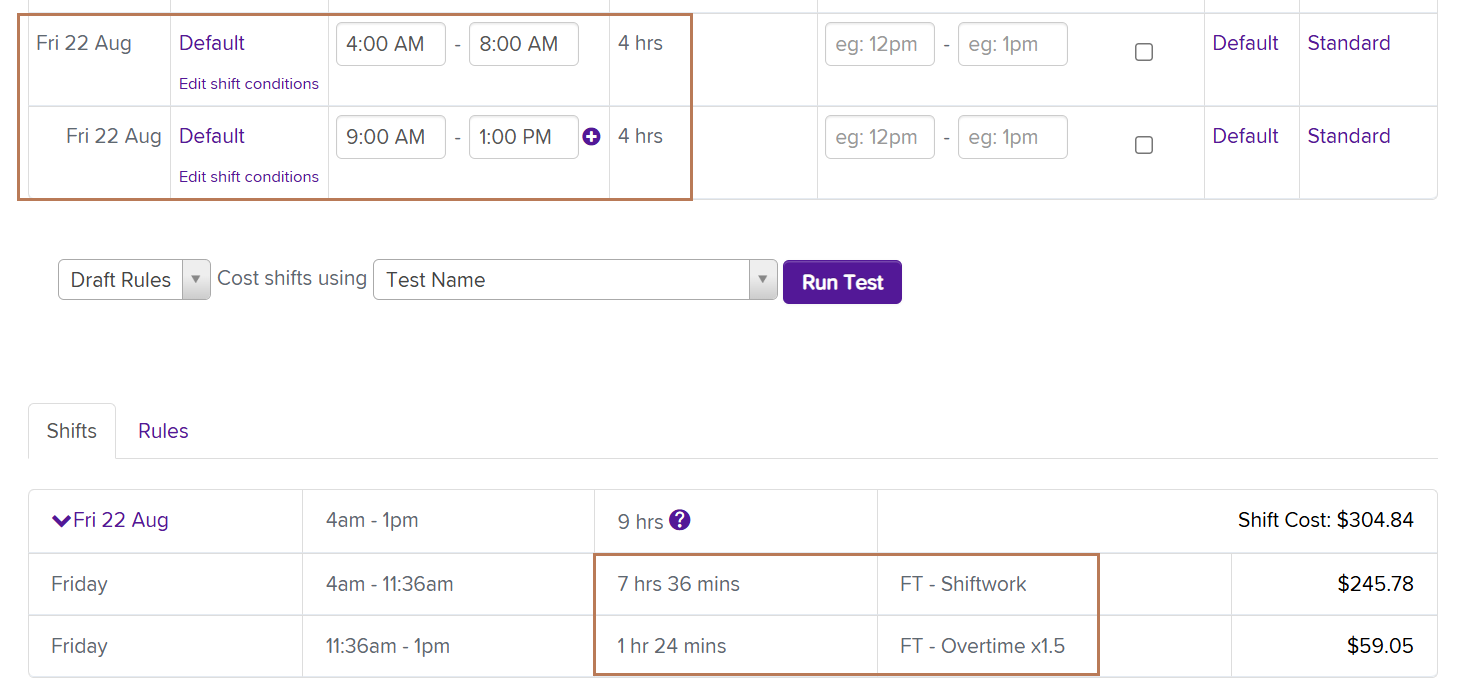Screen dimensions: 1460x691
Task: Click the 8:00 AM end time field
Action: (523, 44)
